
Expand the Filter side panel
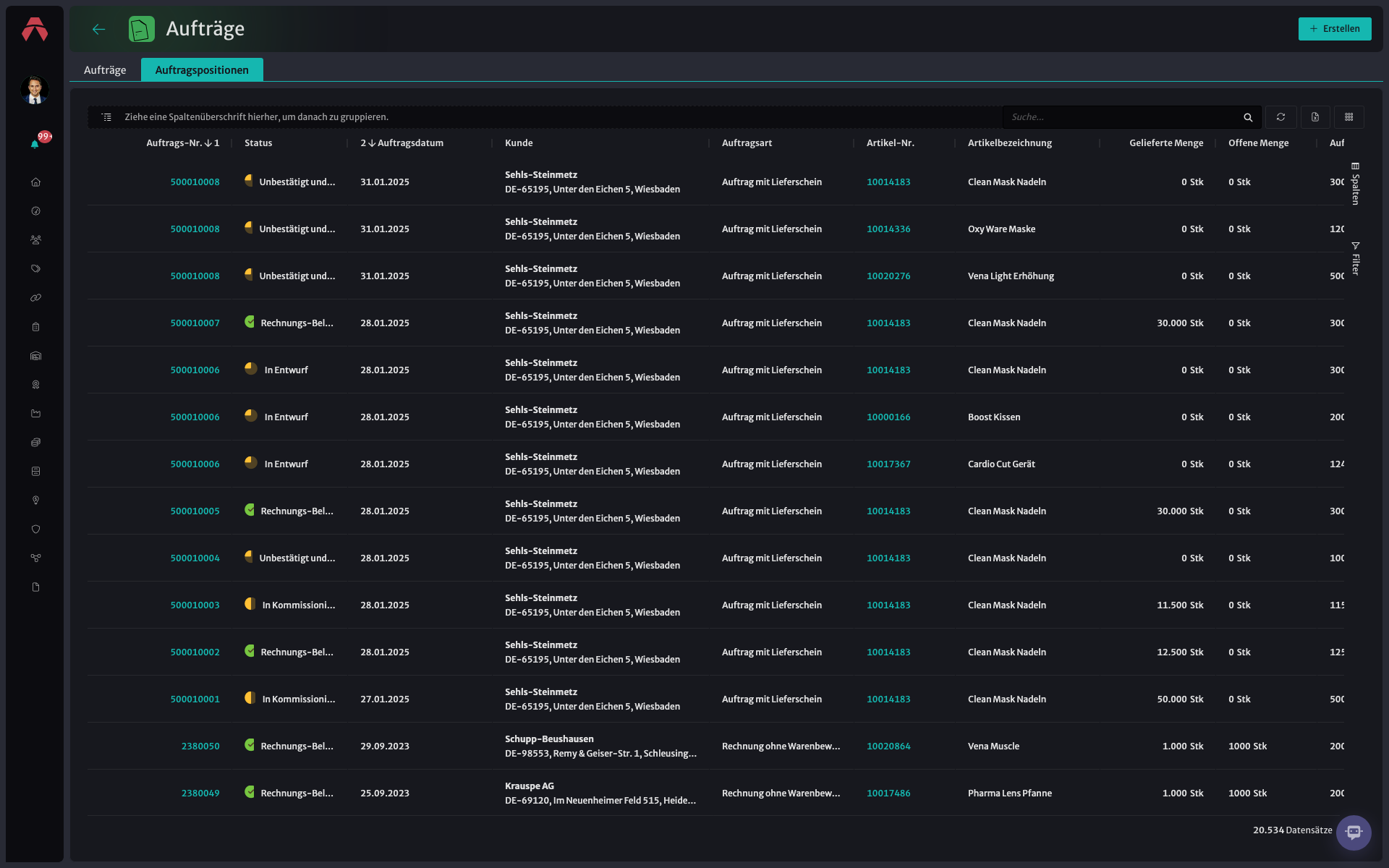click(x=1356, y=258)
